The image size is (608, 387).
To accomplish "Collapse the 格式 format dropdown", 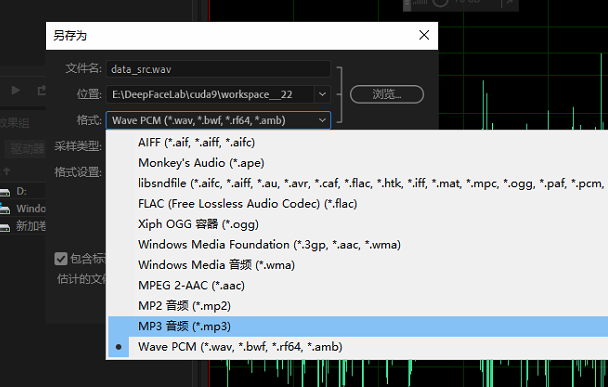I will pyautogui.click(x=322, y=120).
